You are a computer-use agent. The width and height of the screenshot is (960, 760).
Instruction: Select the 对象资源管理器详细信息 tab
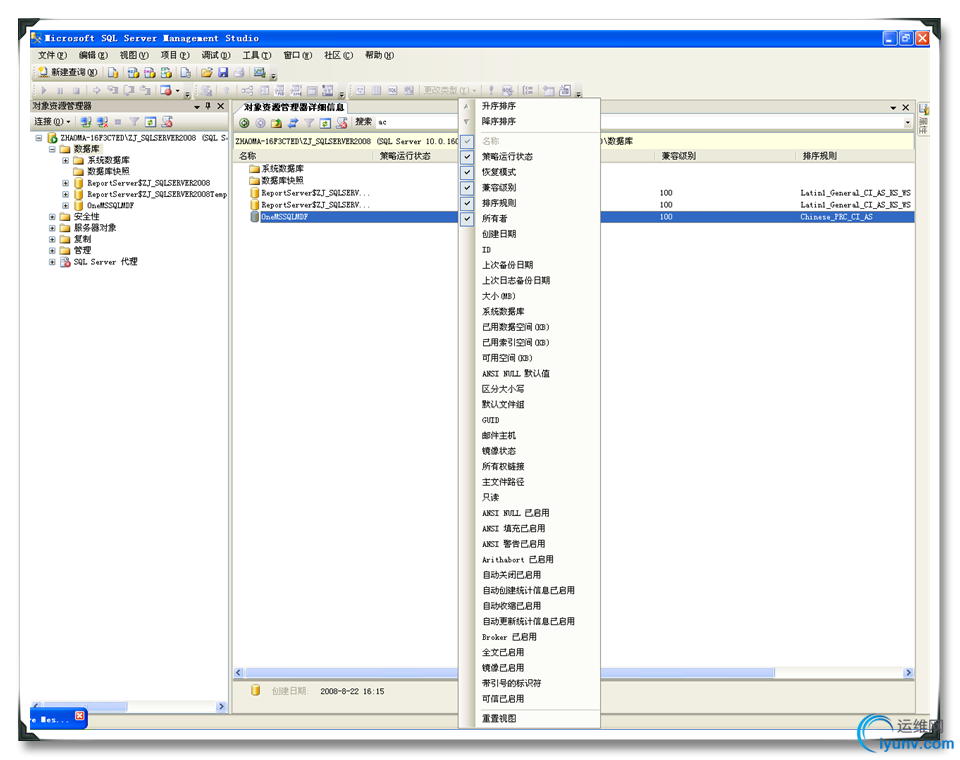coord(294,107)
